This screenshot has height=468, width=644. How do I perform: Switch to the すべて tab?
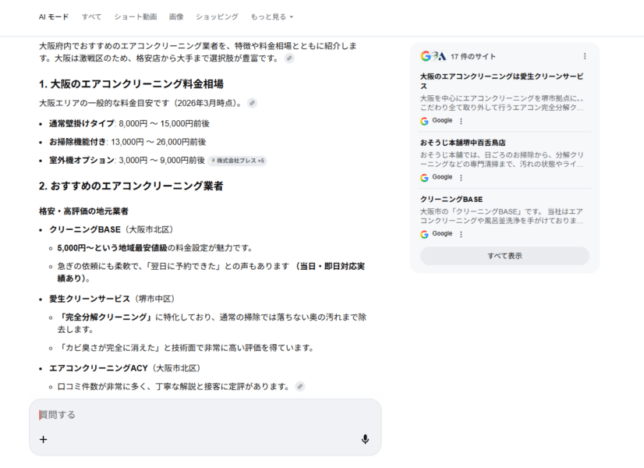91,17
